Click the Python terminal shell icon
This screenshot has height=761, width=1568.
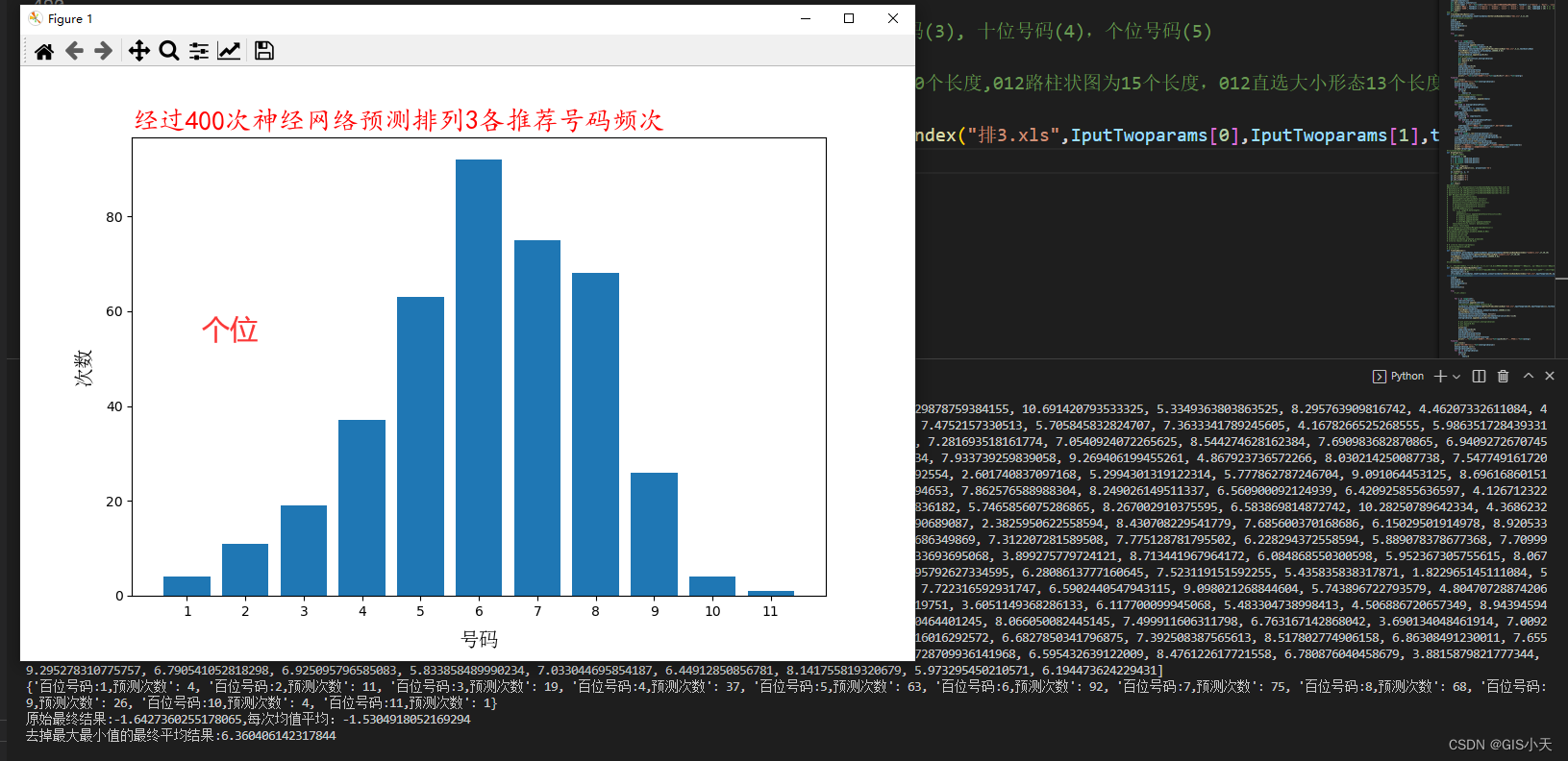point(1380,377)
